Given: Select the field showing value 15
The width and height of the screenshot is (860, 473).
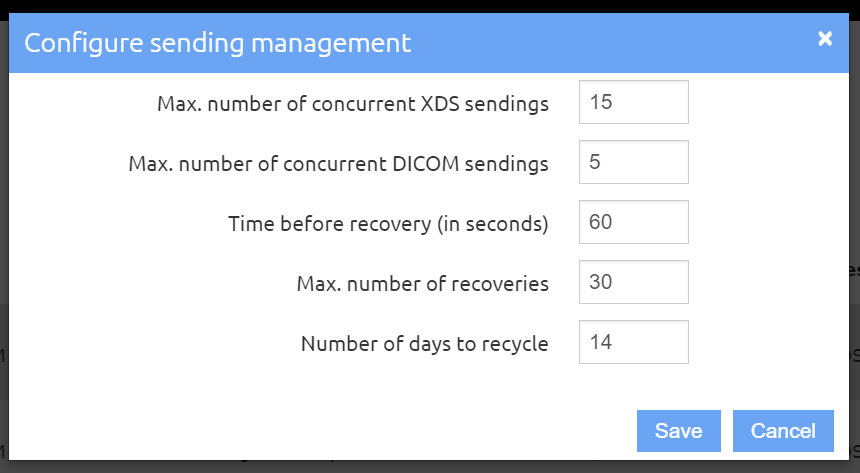Looking at the screenshot, I should [633, 102].
